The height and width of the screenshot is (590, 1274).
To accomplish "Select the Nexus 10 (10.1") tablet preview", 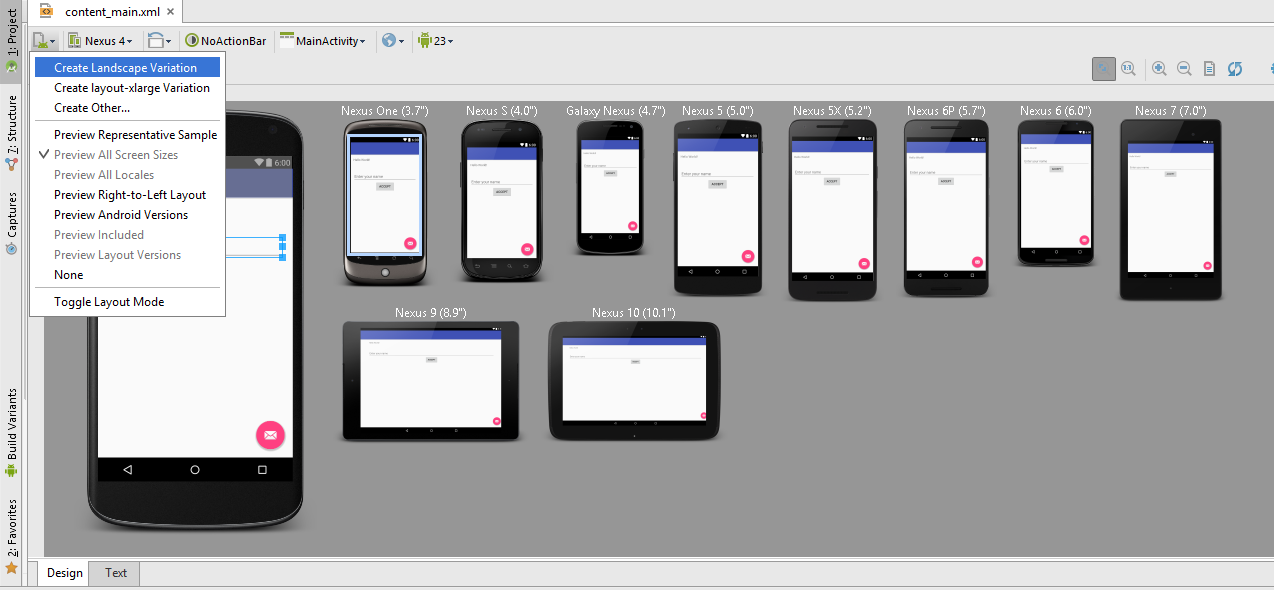I will coord(634,381).
